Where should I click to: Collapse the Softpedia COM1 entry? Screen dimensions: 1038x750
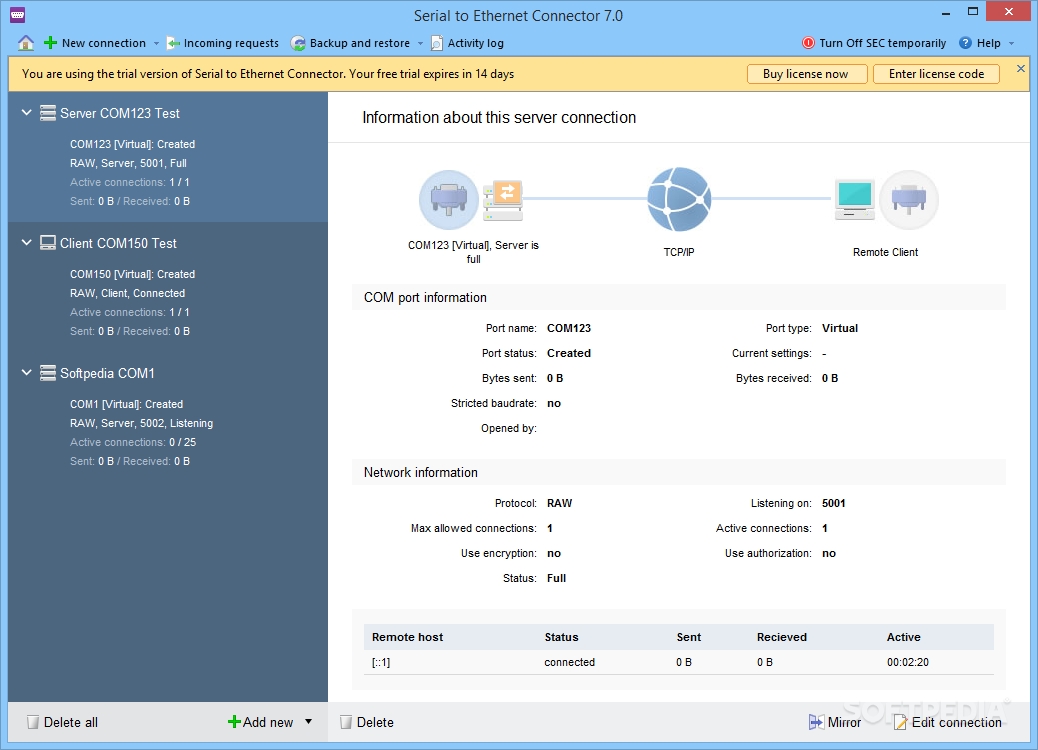click(26, 373)
